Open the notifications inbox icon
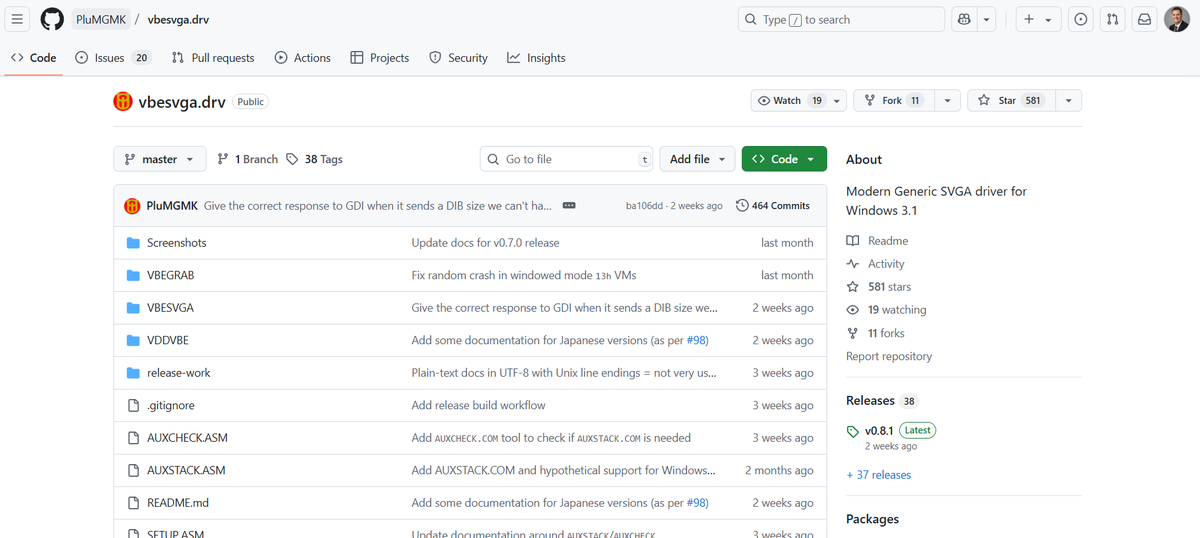1200x538 pixels. (x=1145, y=19)
